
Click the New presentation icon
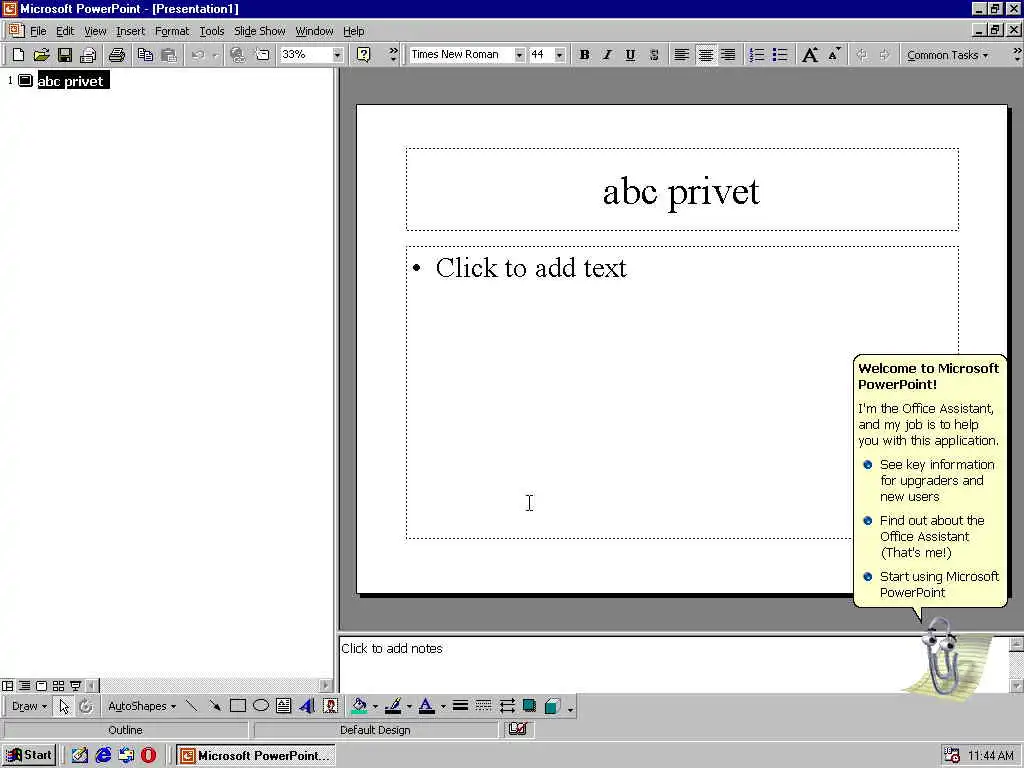(18, 55)
